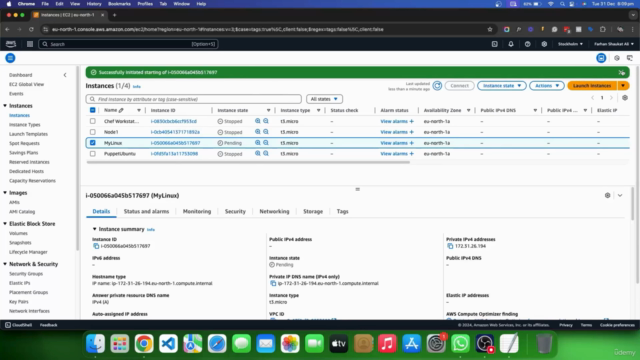Uncheck the MyLinux instance checkbox
Viewport: 640px width, 360px height.
[x=93, y=143]
